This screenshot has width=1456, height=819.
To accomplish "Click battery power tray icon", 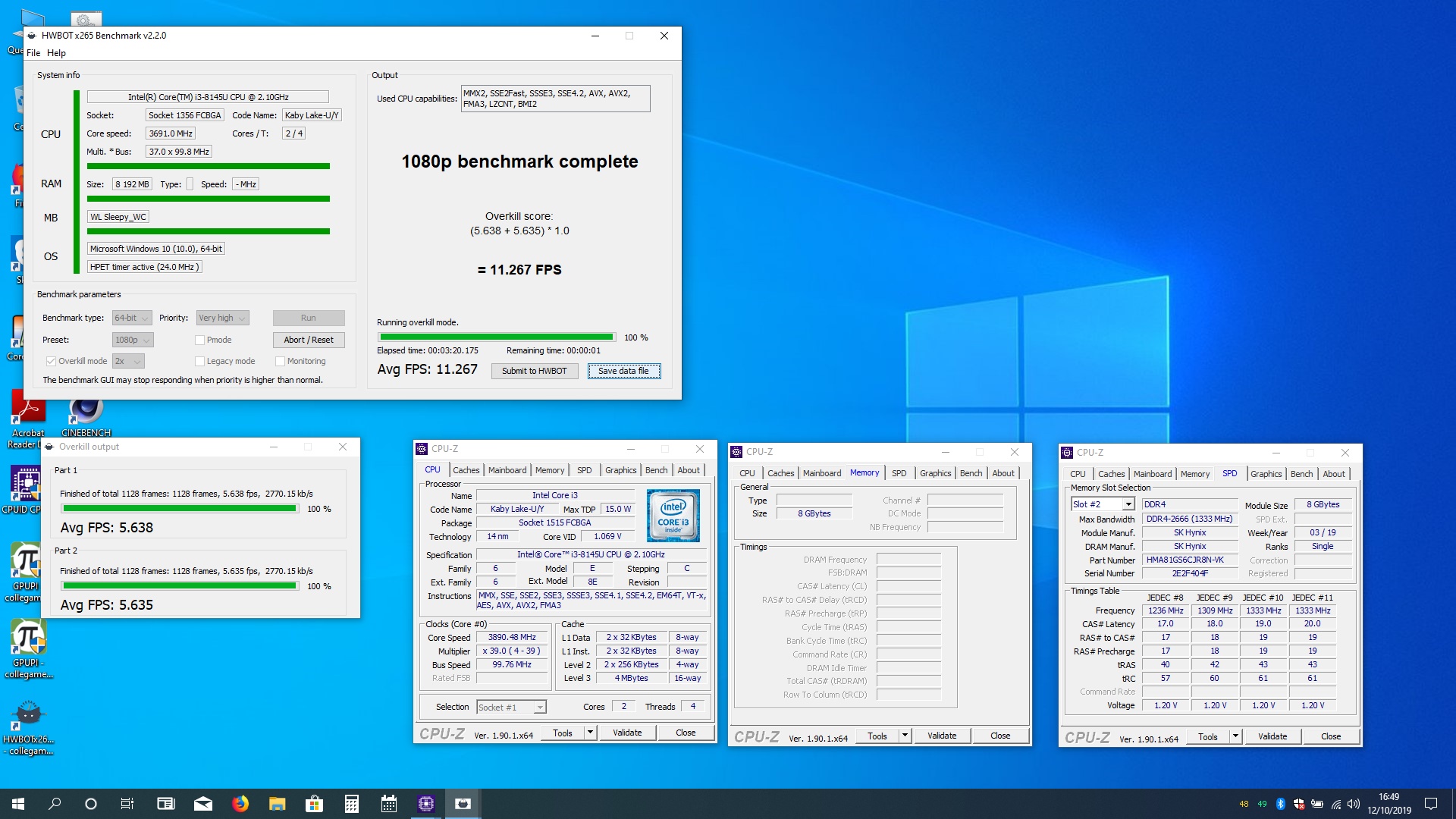I will [x=1317, y=804].
